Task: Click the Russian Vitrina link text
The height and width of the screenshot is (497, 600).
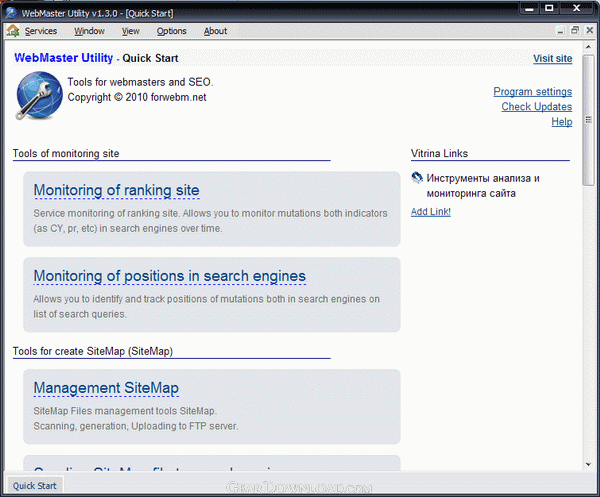Action: click(x=483, y=186)
